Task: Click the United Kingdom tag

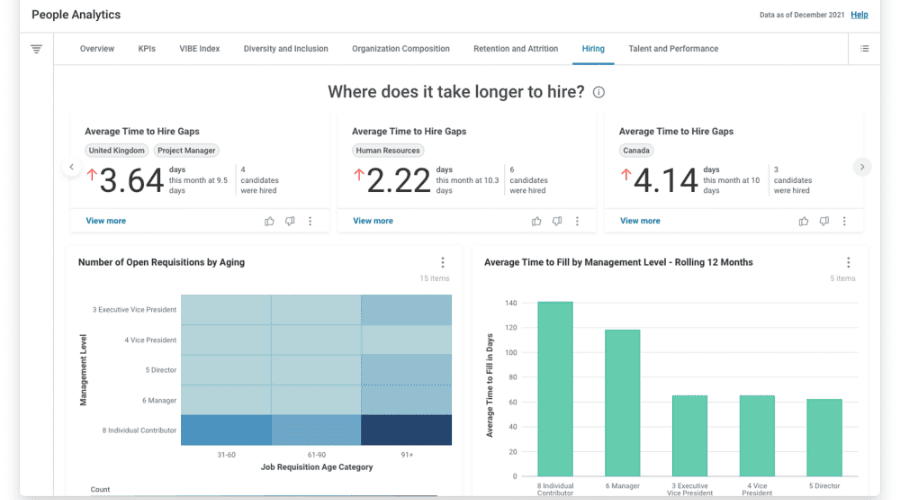Action: tap(117, 150)
